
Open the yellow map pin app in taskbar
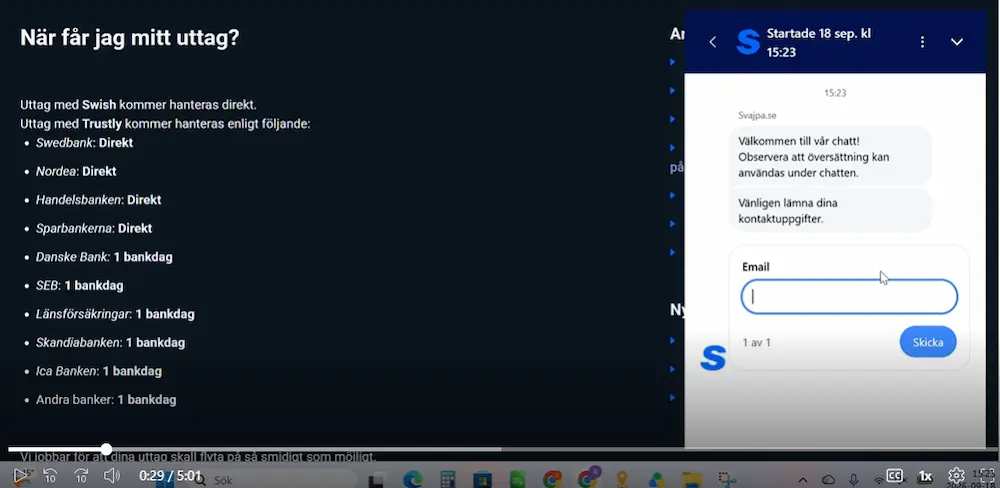622,480
